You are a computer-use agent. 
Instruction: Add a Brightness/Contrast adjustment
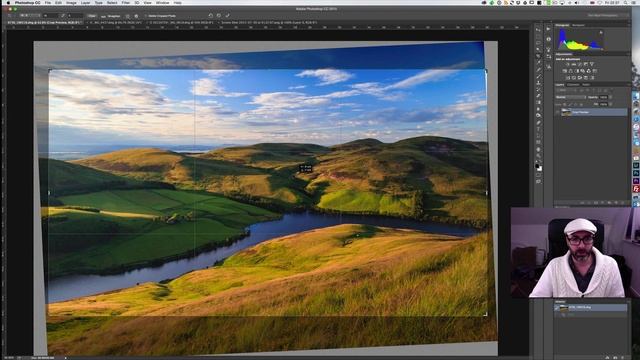568,64
